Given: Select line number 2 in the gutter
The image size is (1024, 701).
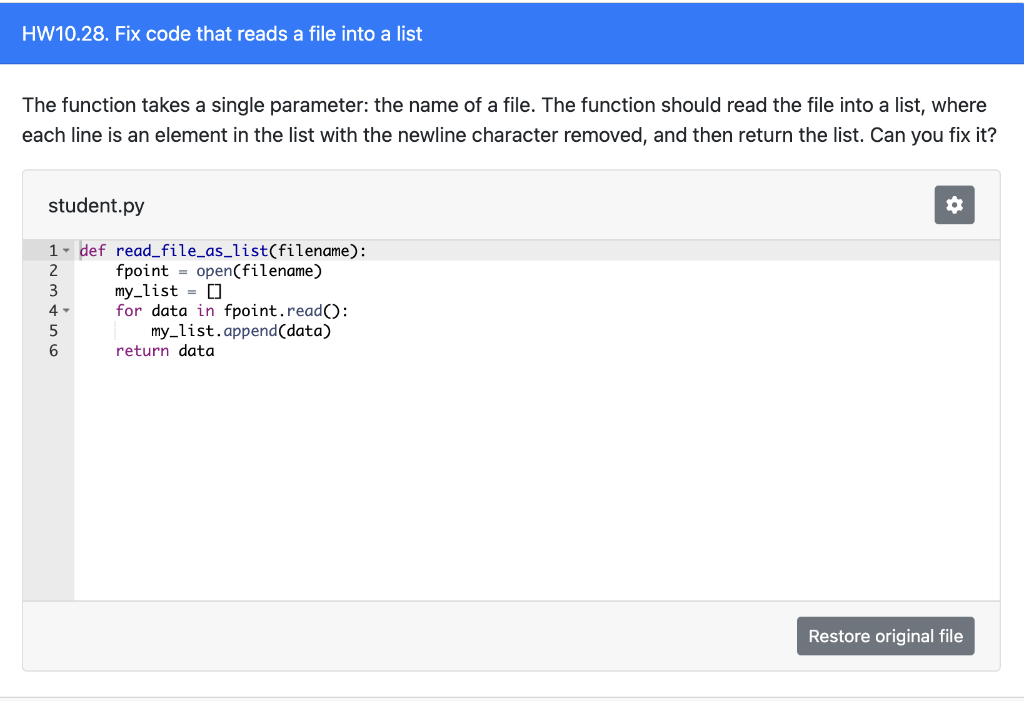Looking at the screenshot, I should pyautogui.click(x=53, y=271).
